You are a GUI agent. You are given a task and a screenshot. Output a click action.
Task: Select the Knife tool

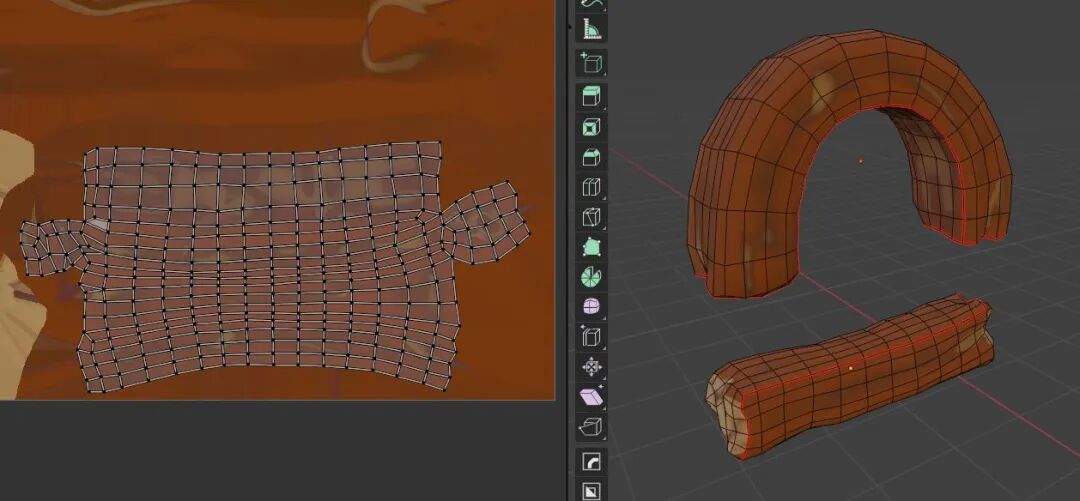[592, 217]
